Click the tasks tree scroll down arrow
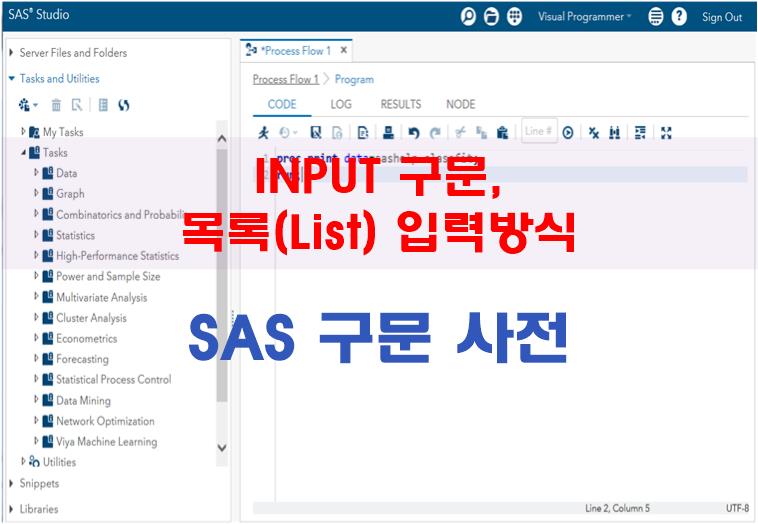The image size is (758, 524). (x=222, y=448)
